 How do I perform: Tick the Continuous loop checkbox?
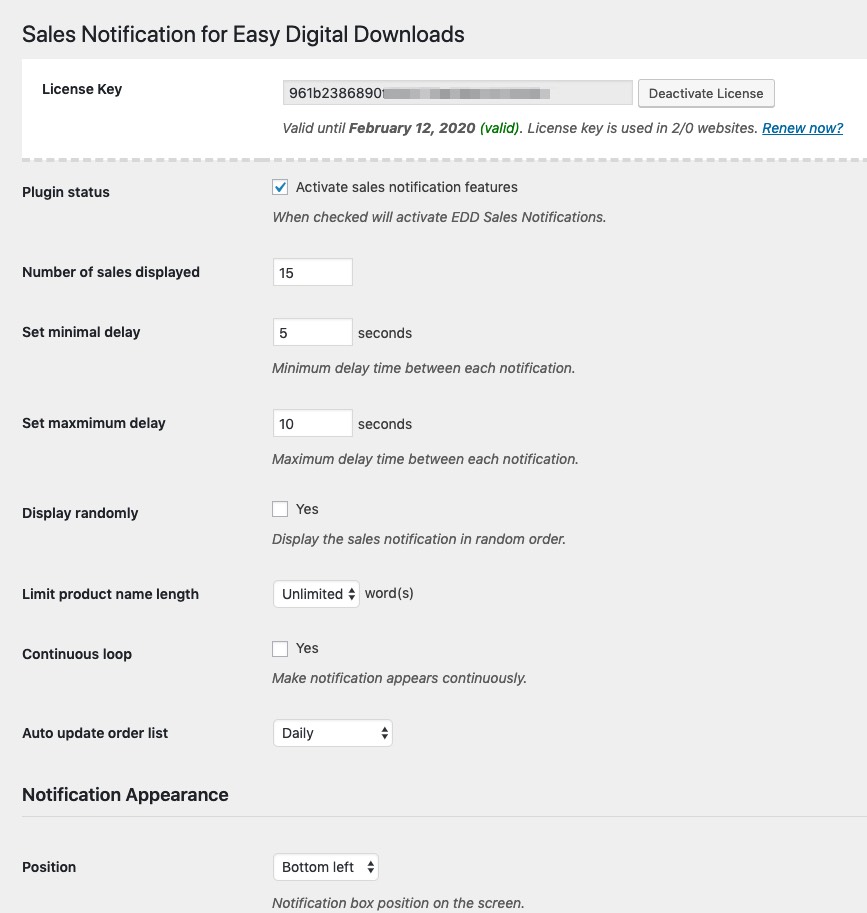tap(280, 649)
